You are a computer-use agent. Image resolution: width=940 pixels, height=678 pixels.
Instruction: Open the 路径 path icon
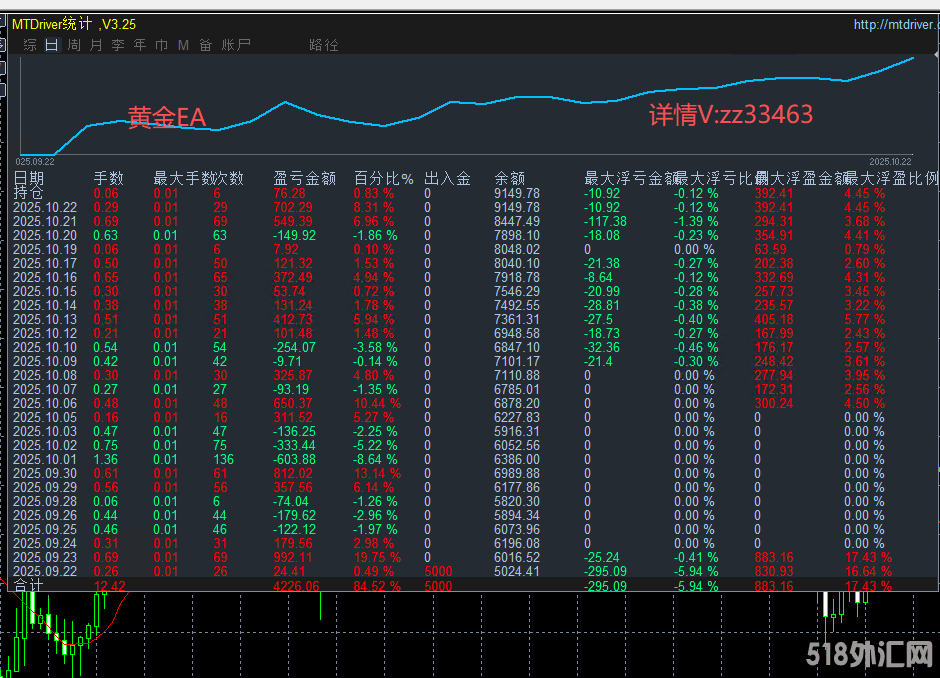coord(323,45)
